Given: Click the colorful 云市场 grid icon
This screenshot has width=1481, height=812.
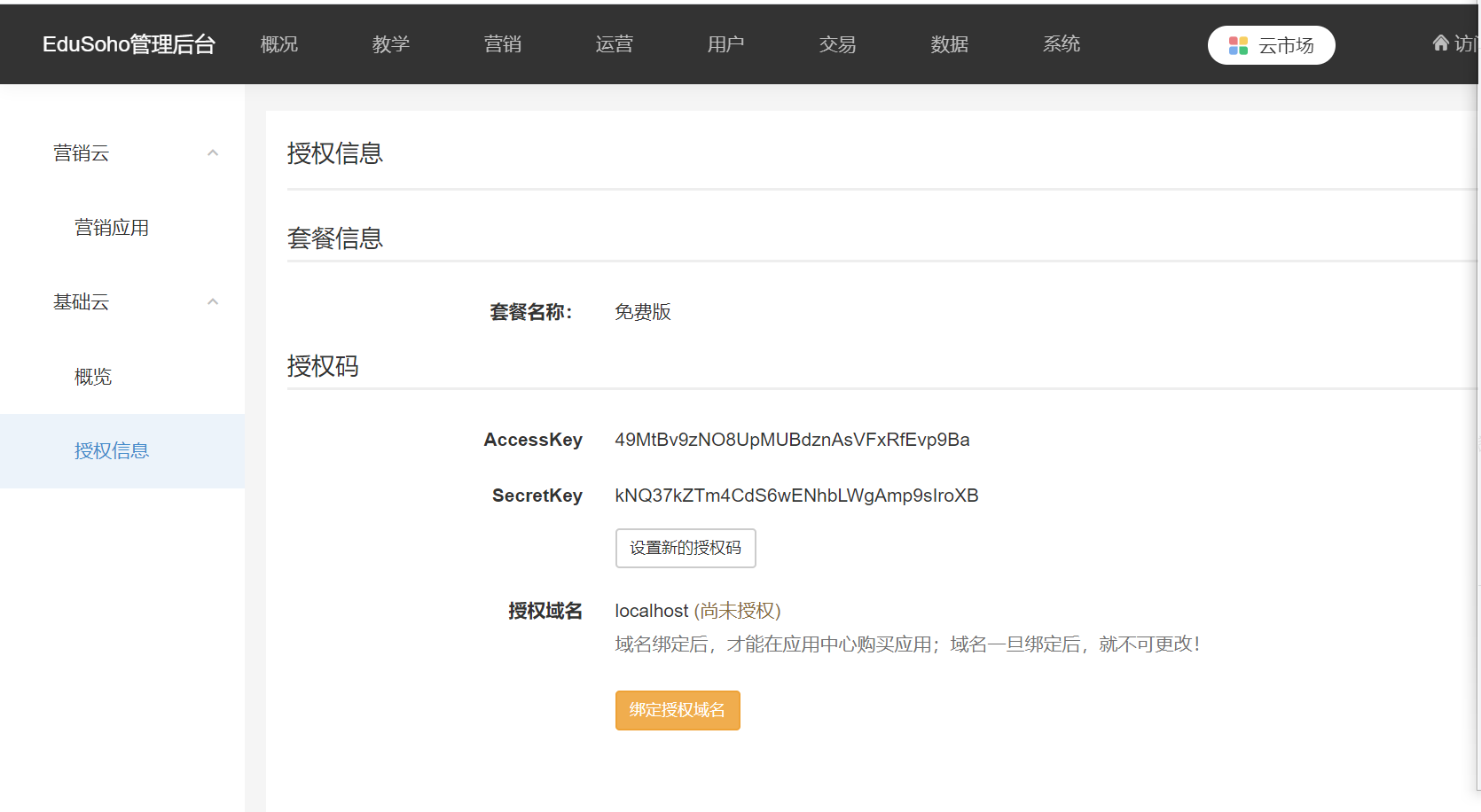Looking at the screenshot, I should (x=1238, y=45).
